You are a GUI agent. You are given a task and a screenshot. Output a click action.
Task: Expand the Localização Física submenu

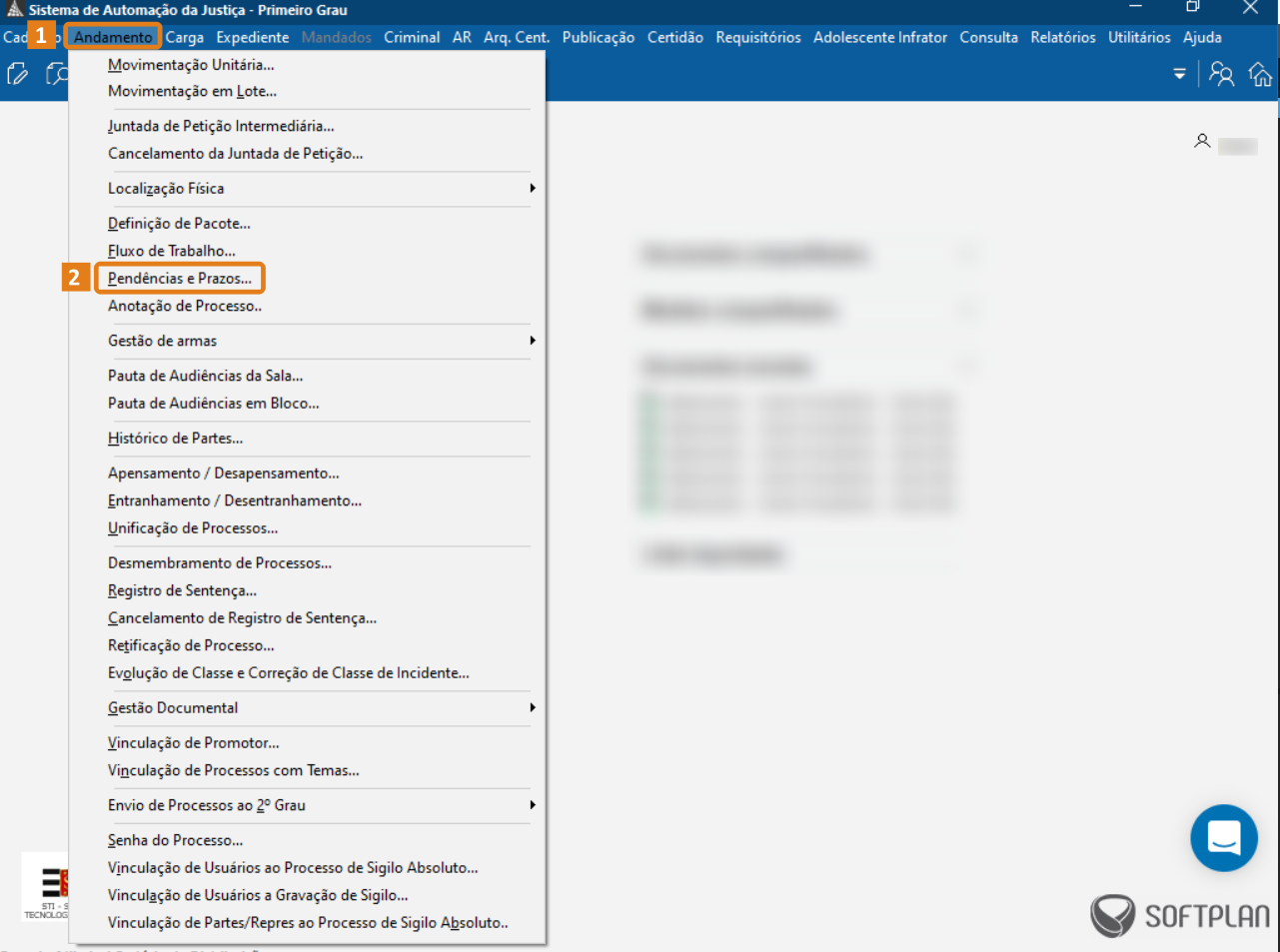point(320,188)
